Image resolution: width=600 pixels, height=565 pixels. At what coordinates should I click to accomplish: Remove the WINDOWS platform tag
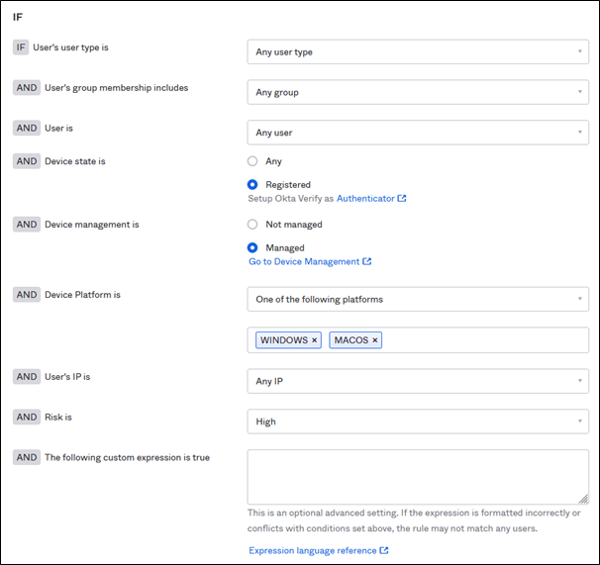[x=315, y=341]
